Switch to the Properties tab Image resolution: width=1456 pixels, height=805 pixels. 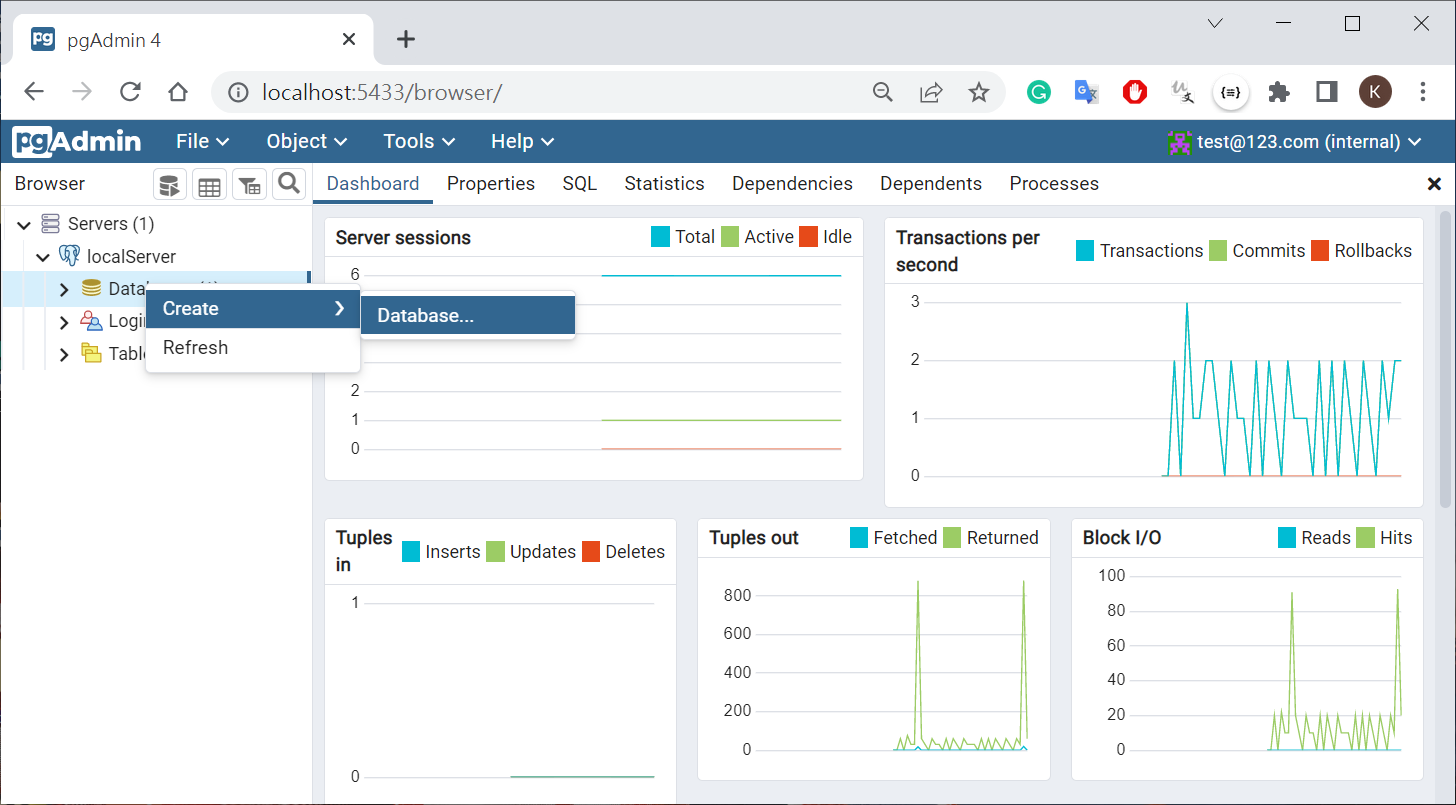pos(490,184)
